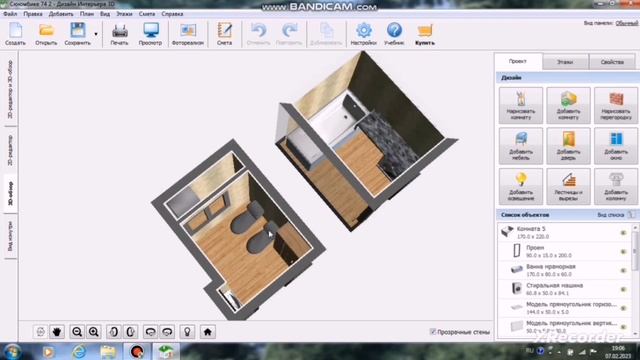Click Добавить освещение light bulb tool
The image size is (640, 360).
[x=521, y=187]
